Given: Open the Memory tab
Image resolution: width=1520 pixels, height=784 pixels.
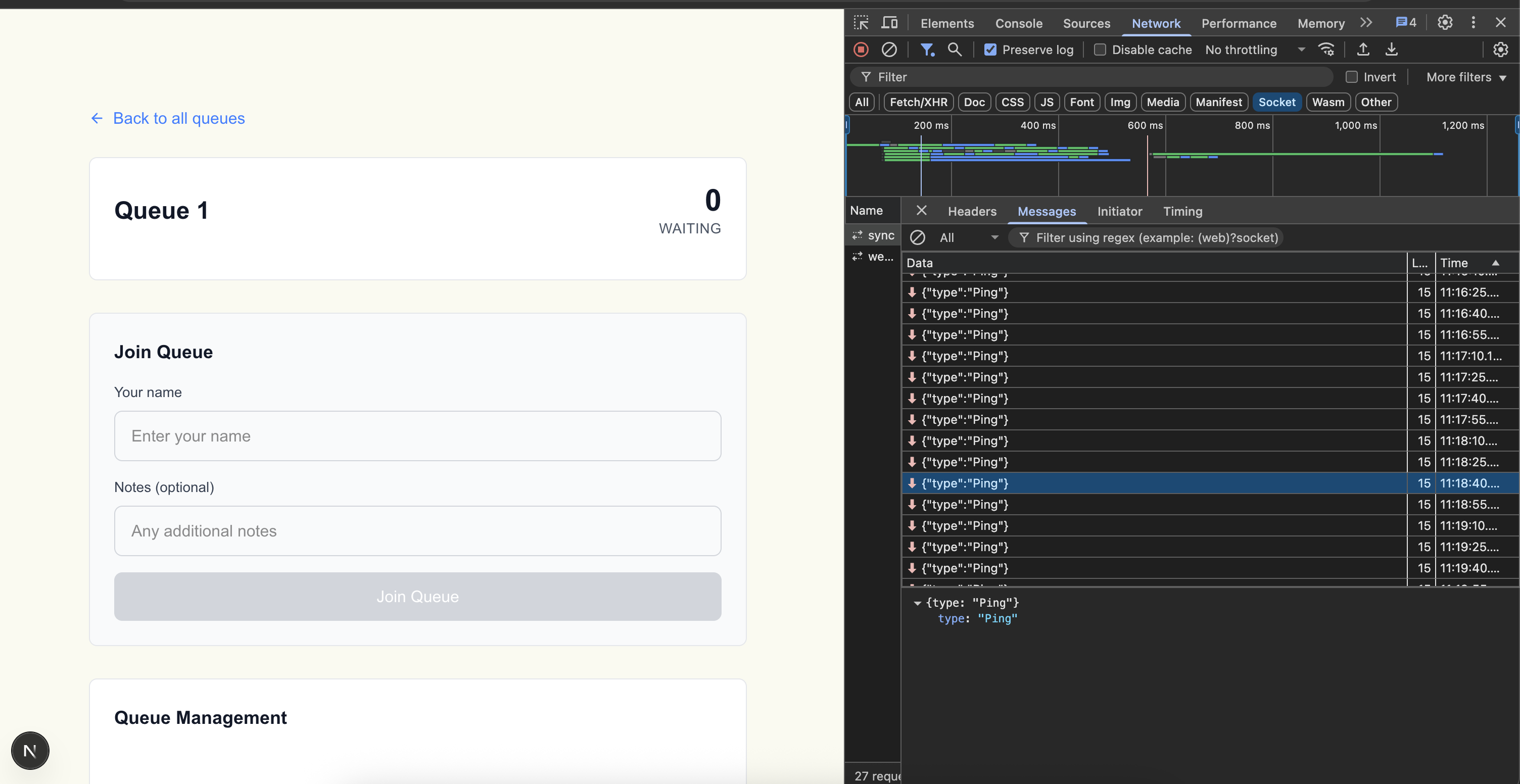Looking at the screenshot, I should (x=1320, y=24).
